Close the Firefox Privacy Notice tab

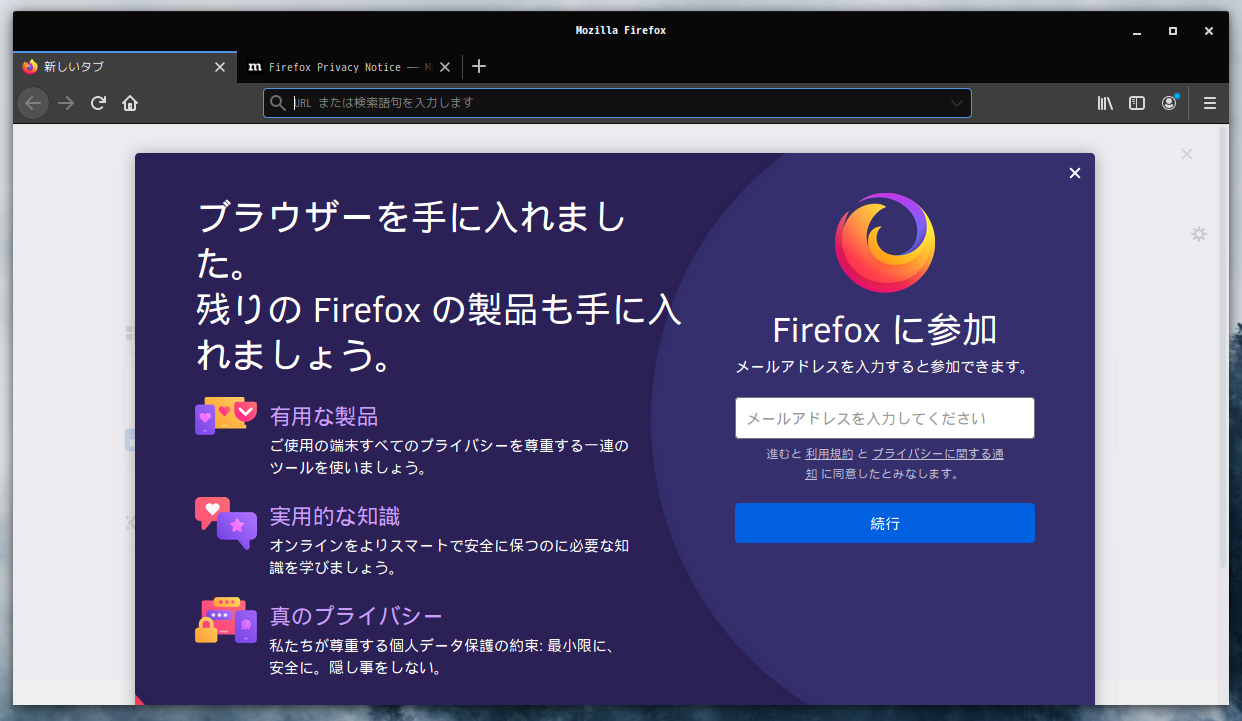click(x=445, y=67)
